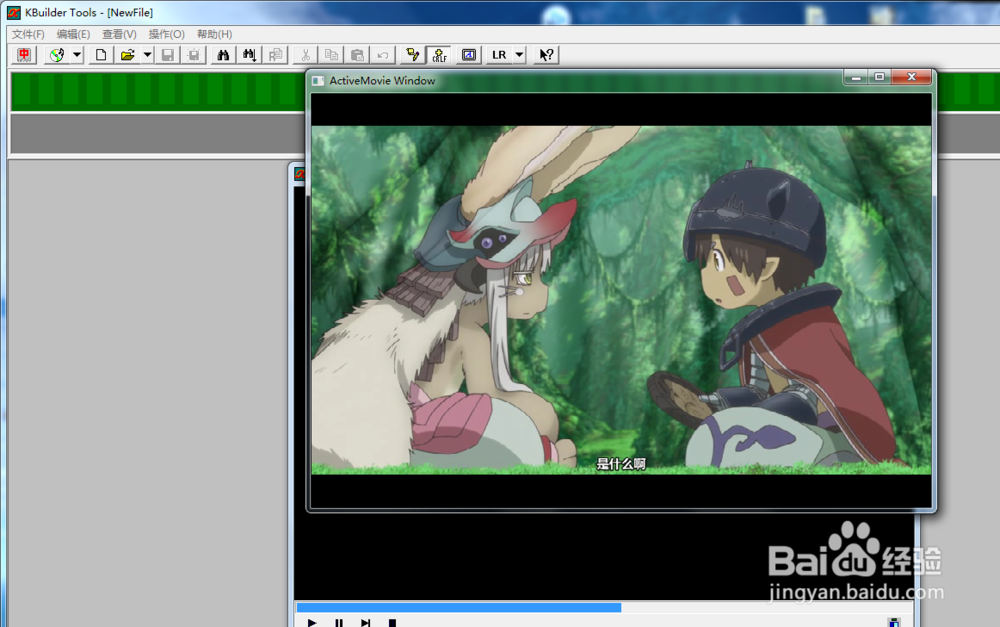Minimize the ActiveMovie Window

coord(856,77)
